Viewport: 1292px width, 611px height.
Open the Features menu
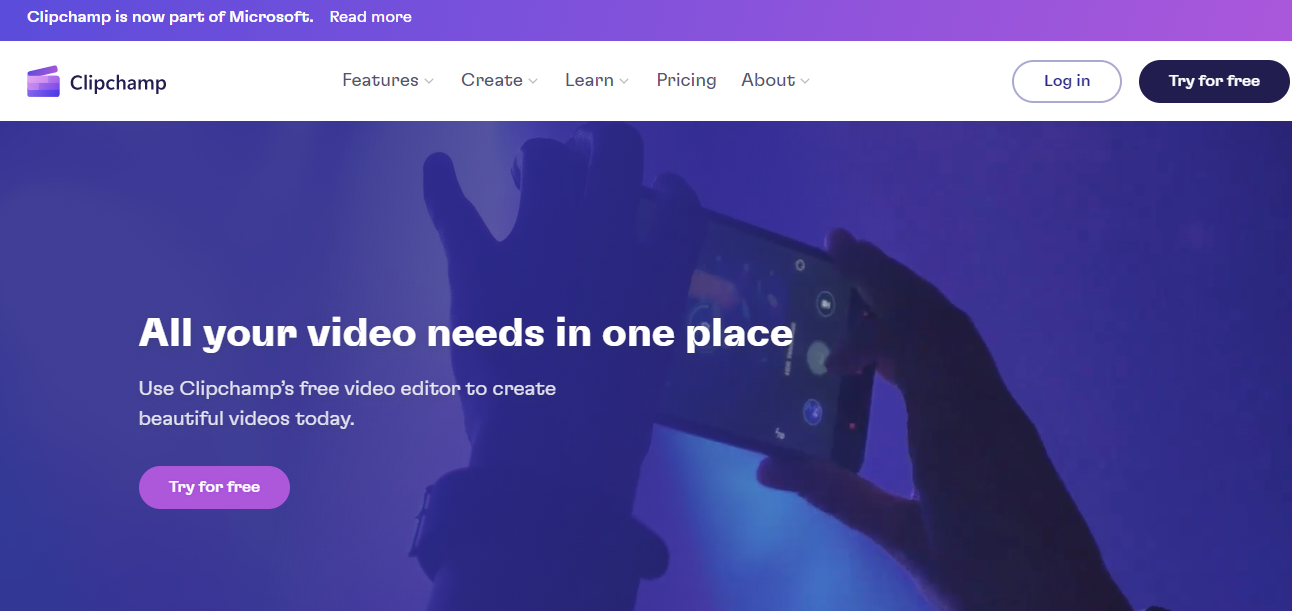[x=380, y=80]
